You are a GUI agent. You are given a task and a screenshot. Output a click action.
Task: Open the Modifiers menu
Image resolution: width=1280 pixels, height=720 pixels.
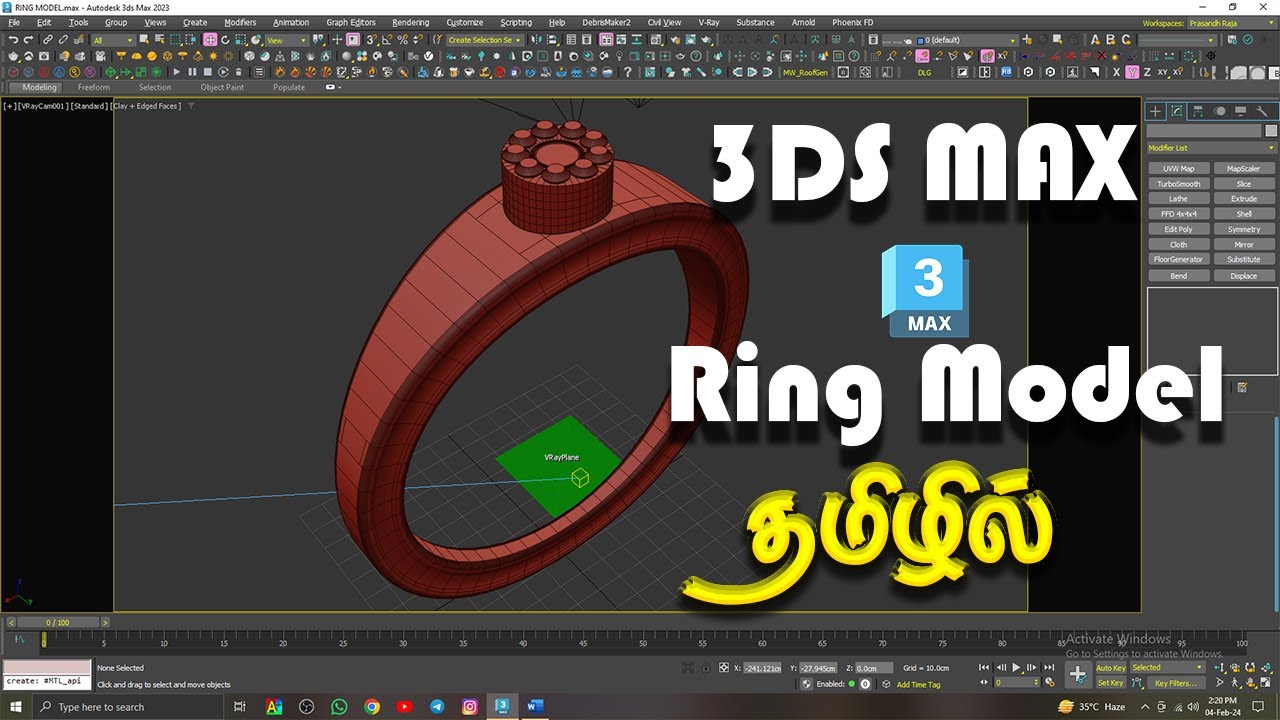point(240,22)
